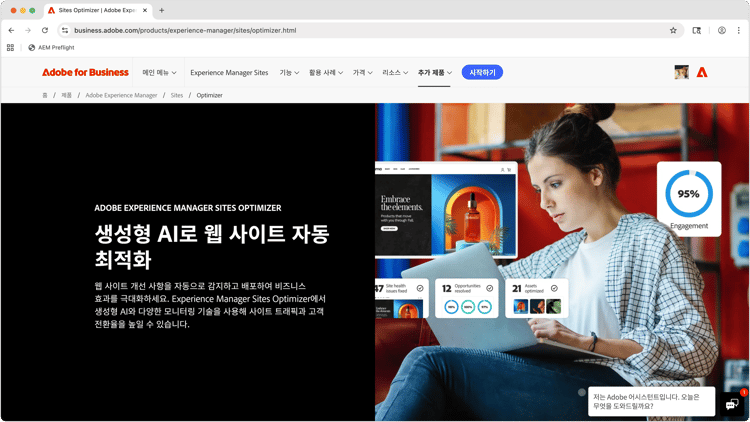Click the blue 시작하기 button
The image size is (750, 422).
[482, 72]
